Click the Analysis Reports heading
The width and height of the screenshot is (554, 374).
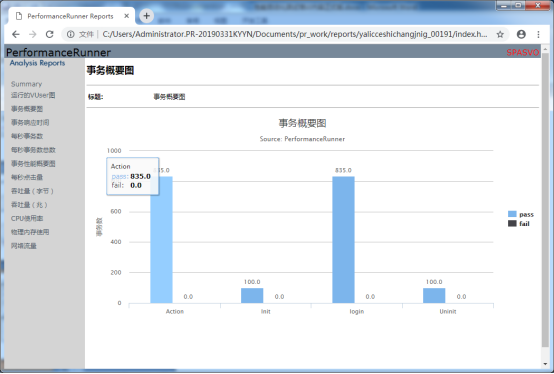37,63
